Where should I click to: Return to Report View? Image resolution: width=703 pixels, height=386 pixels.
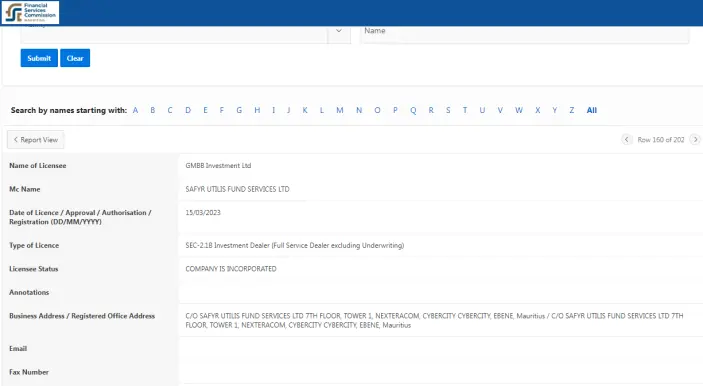coord(35,140)
